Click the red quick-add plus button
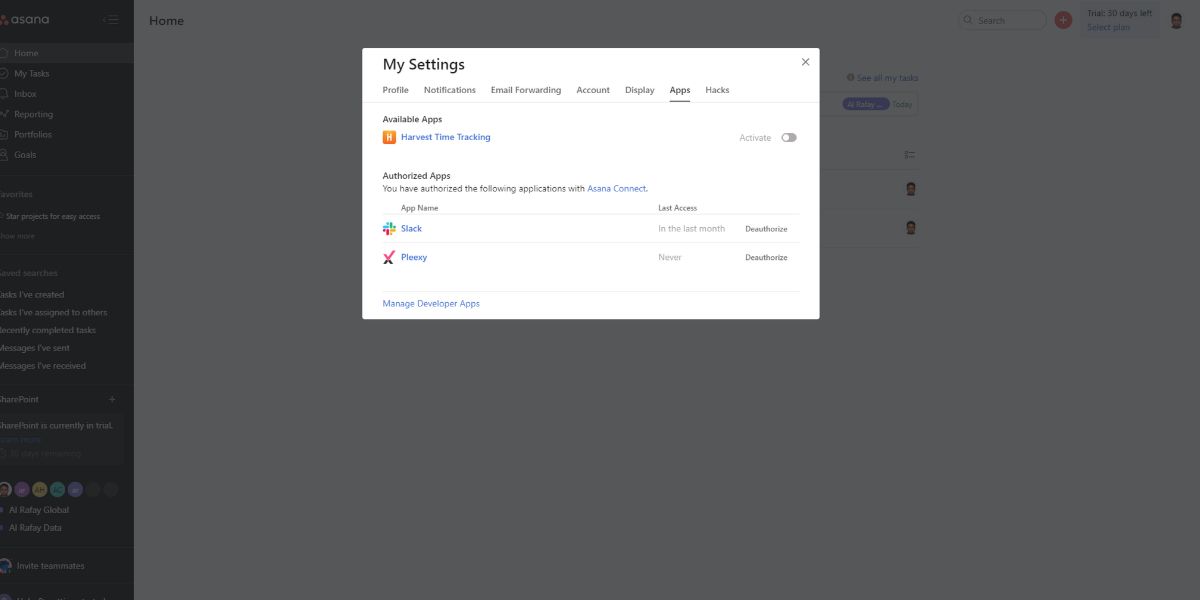Screen dimensions: 1200x600 1063,20
